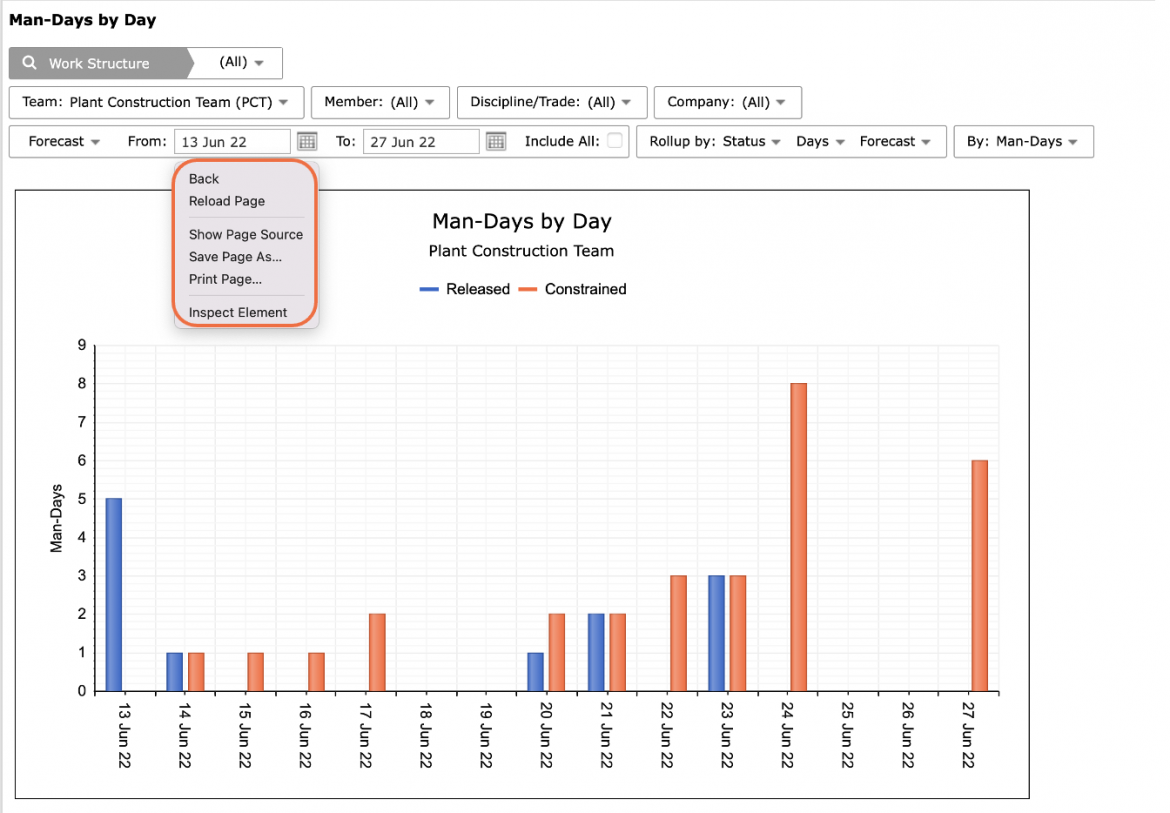Choose Reload Page from context menu
The image size is (1170, 813).
(227, 201)
